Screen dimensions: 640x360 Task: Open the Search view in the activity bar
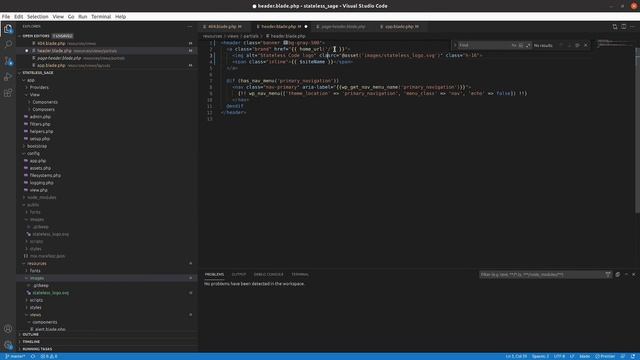pos(8,44)
